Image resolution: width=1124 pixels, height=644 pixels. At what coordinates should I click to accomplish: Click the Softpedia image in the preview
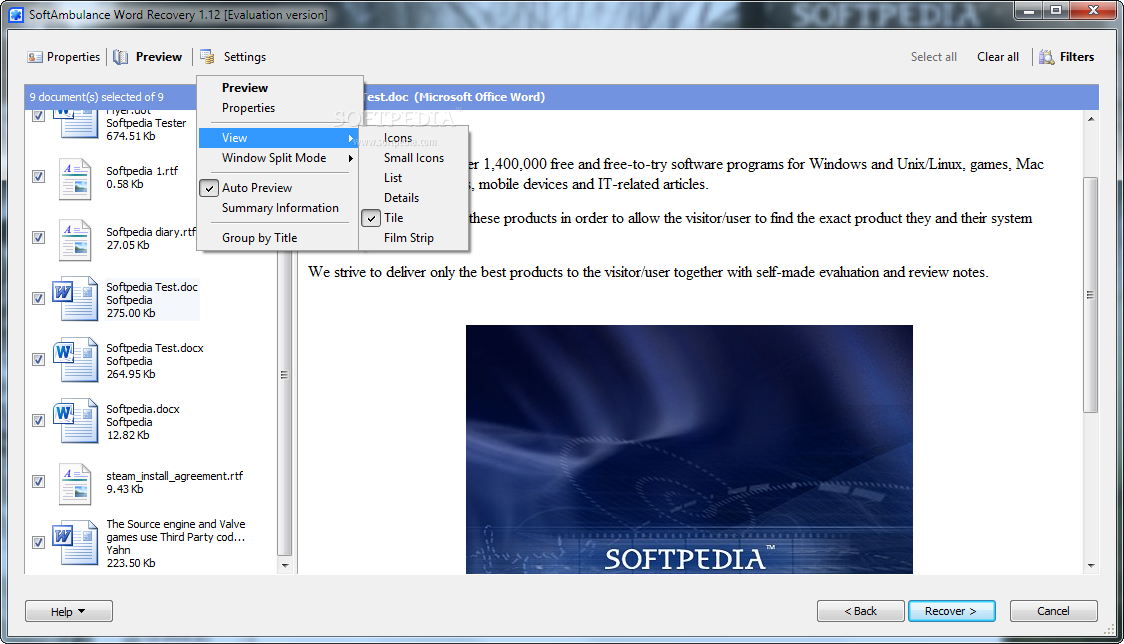(689, 449)
